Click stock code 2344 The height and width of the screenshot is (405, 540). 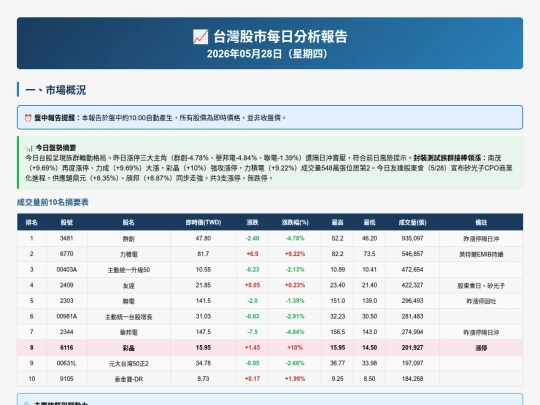[66, 332]
